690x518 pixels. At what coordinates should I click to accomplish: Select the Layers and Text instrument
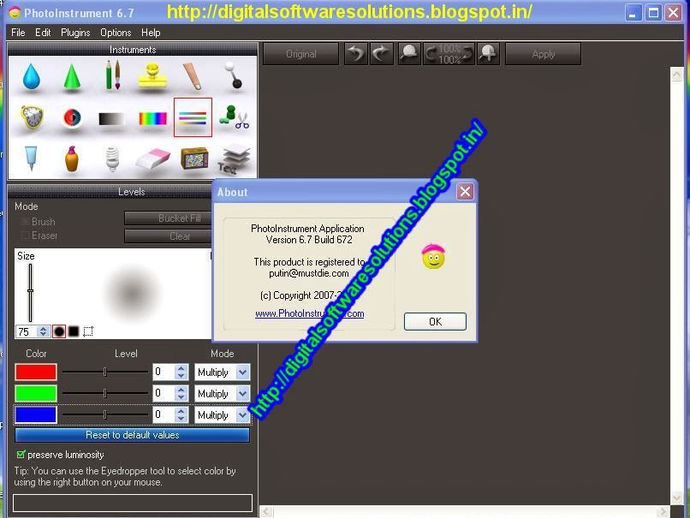235,159
